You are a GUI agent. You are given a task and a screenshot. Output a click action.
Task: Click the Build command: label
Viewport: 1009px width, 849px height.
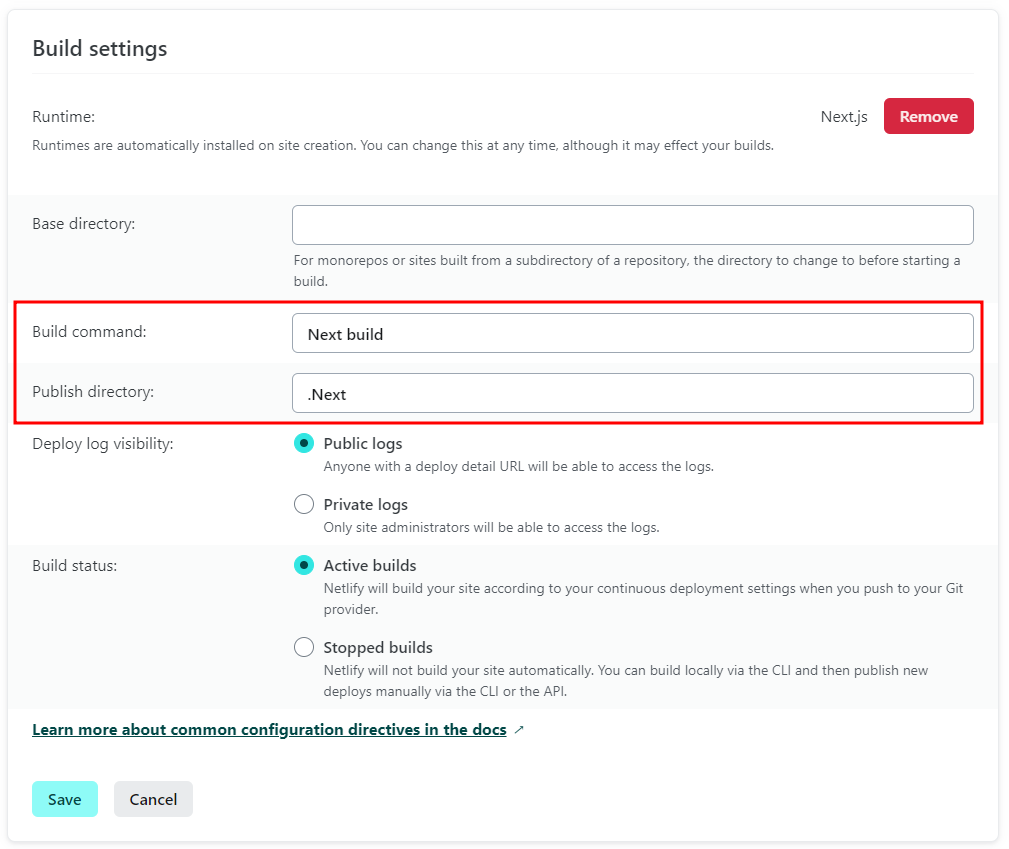click(x=89, y=331)
